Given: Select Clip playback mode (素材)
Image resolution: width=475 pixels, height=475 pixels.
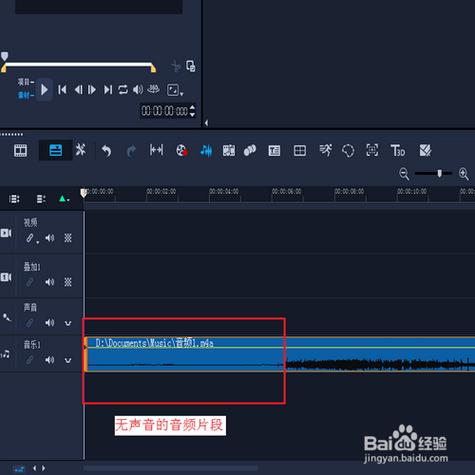Looking at the screenshot, I should [x=26, y=96].
